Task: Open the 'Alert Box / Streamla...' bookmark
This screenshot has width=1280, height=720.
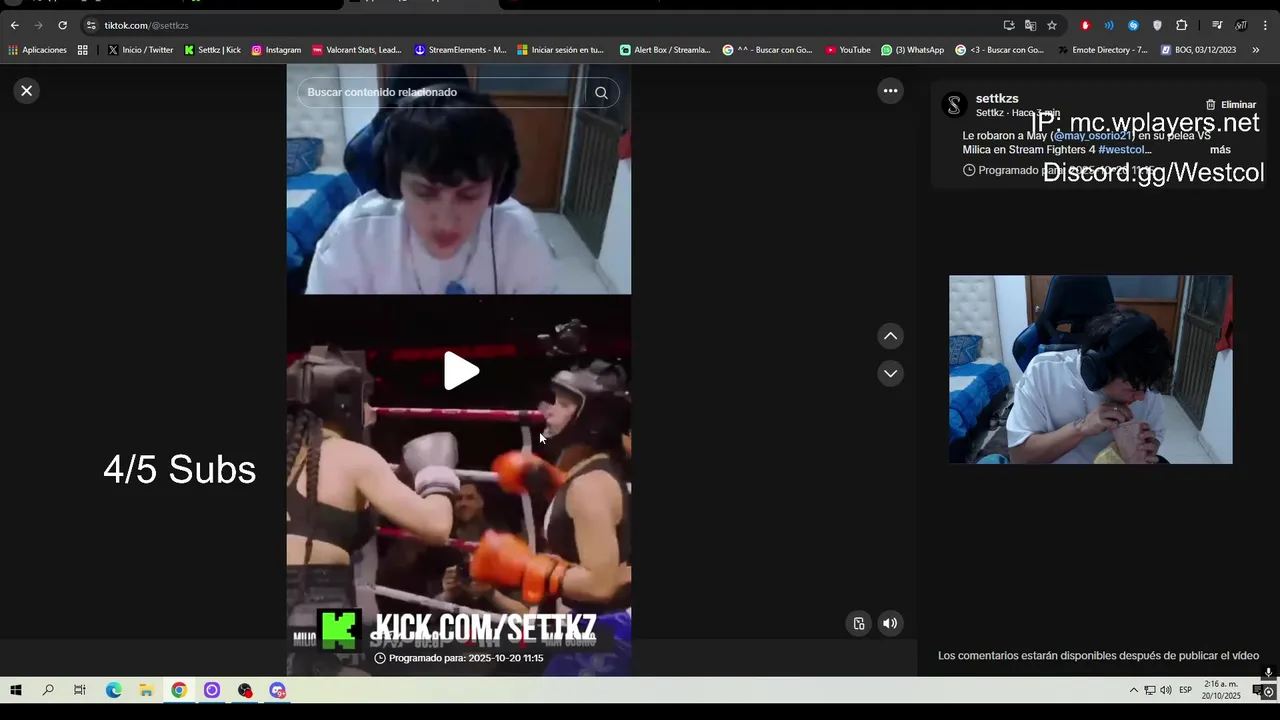Action: click(665, 50)
